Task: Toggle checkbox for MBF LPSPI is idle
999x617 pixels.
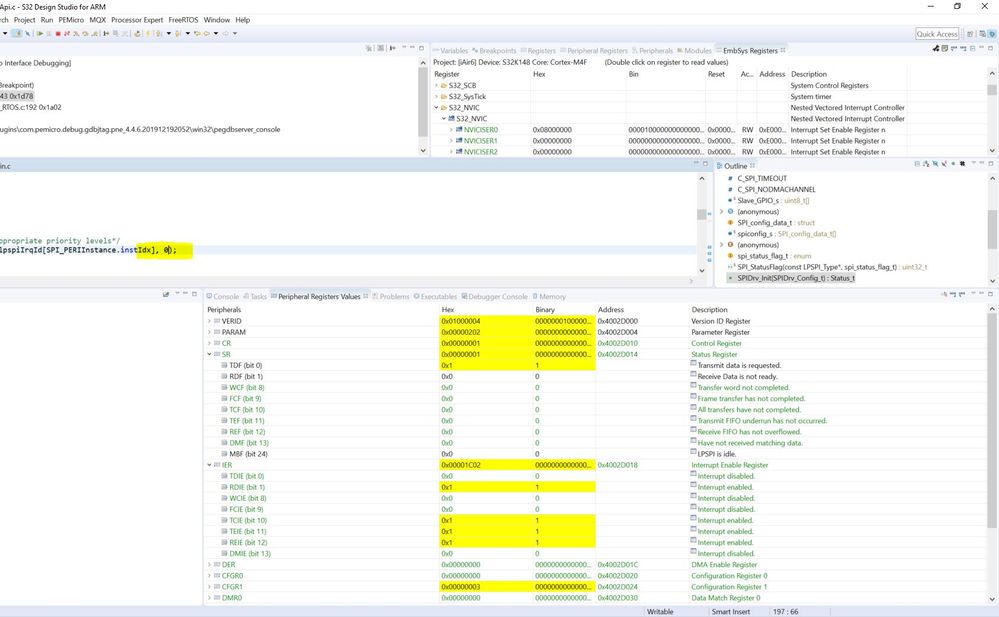Action: coord(693,453)
